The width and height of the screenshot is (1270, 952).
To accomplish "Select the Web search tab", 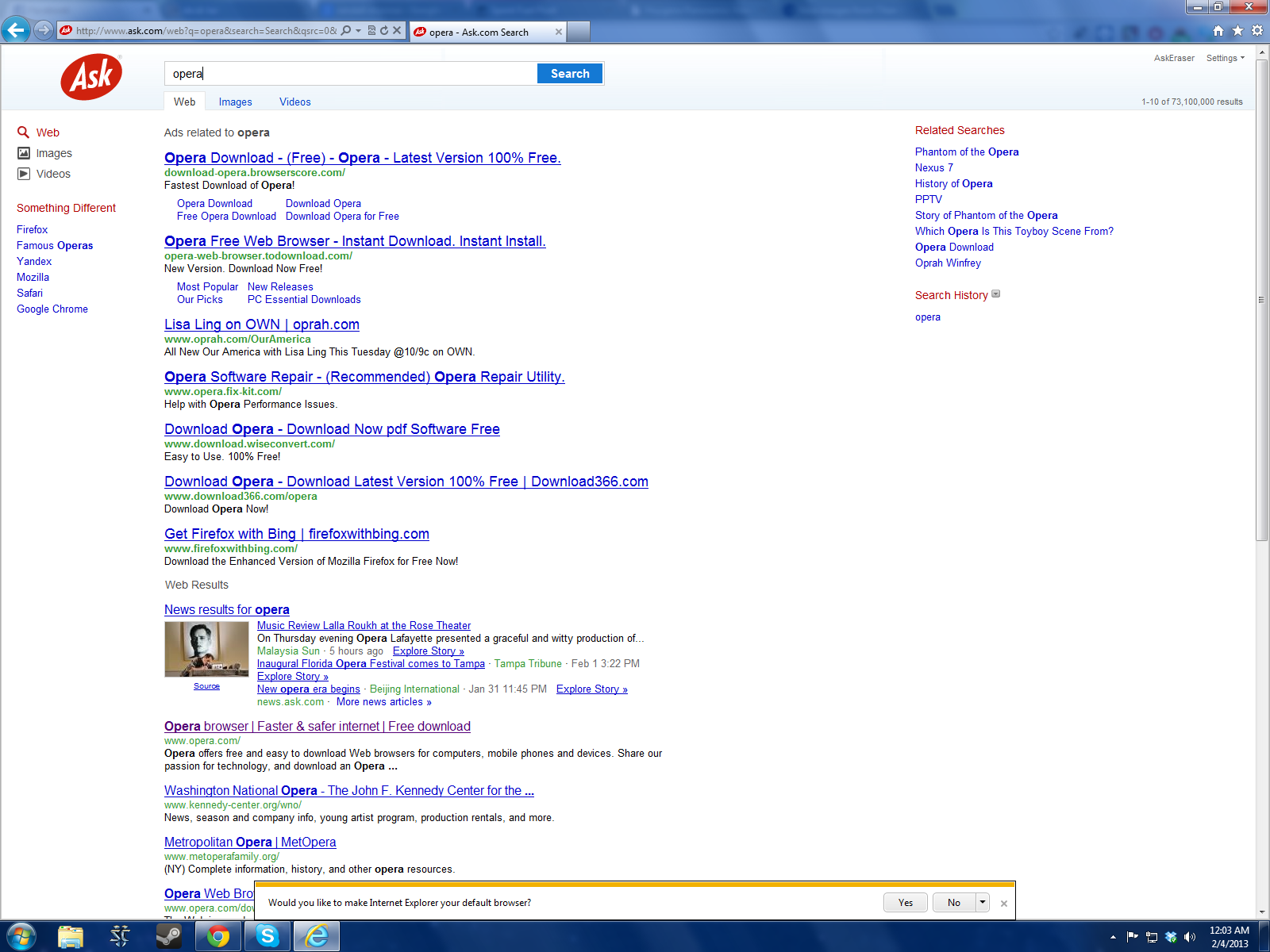I will pos(185,102).
